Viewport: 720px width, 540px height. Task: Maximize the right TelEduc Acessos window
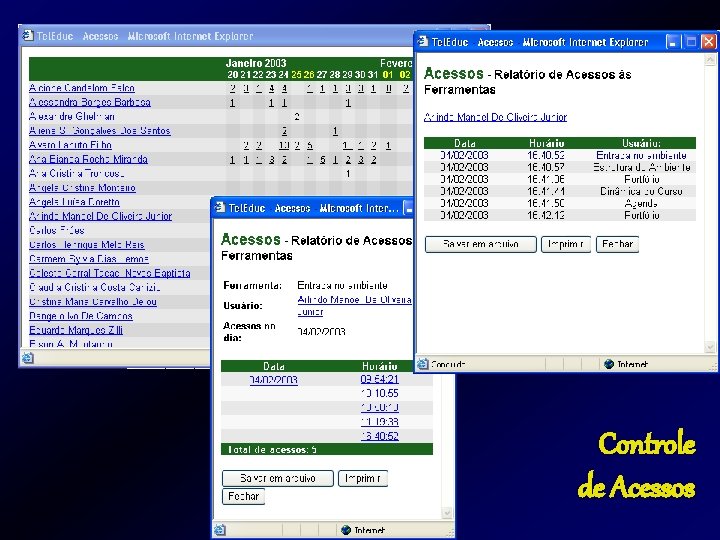coord(691,42)
